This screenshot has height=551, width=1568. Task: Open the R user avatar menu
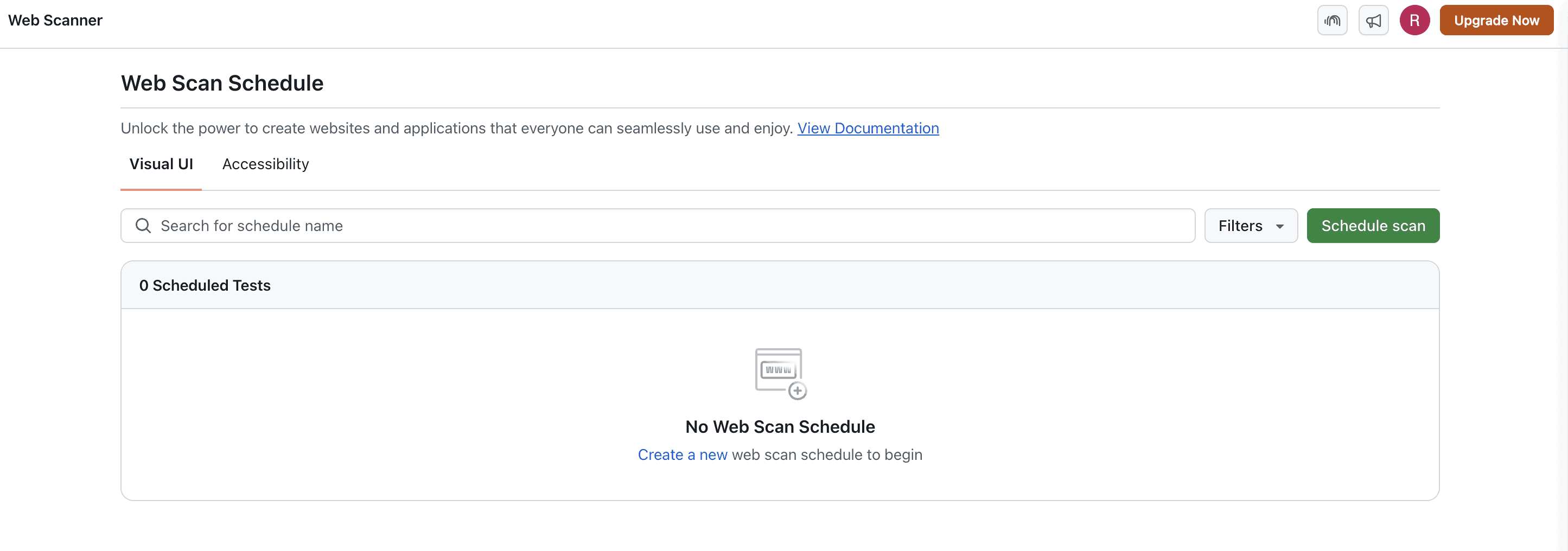1414,20
